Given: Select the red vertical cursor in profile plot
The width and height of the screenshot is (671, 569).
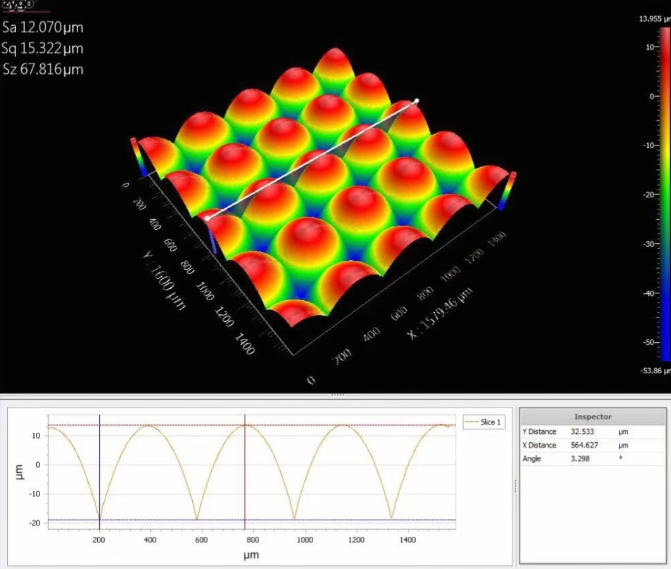Looking at the screenshot, I should (x=245, y=472).
